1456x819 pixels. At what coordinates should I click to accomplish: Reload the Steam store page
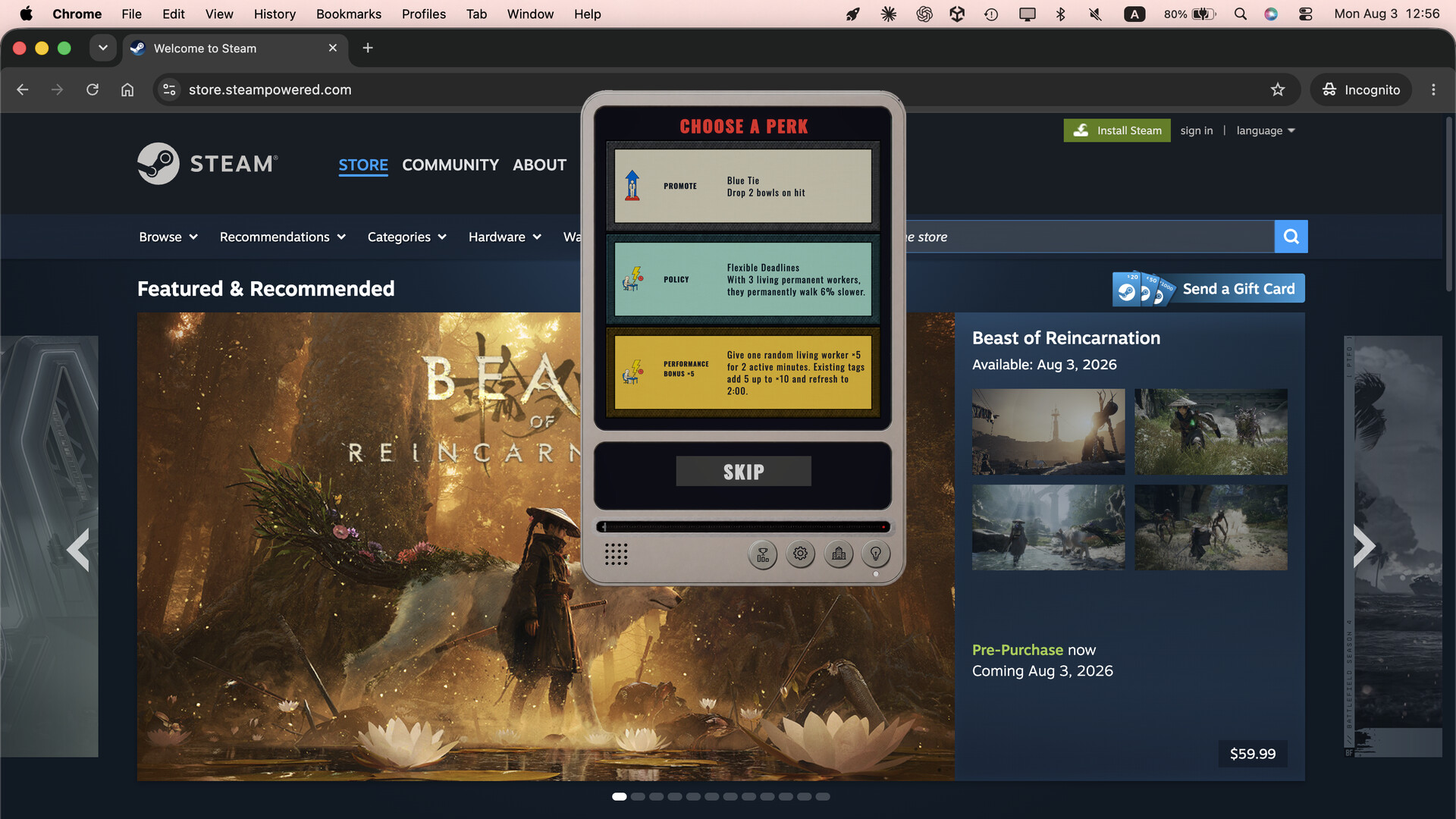point(93,89)
